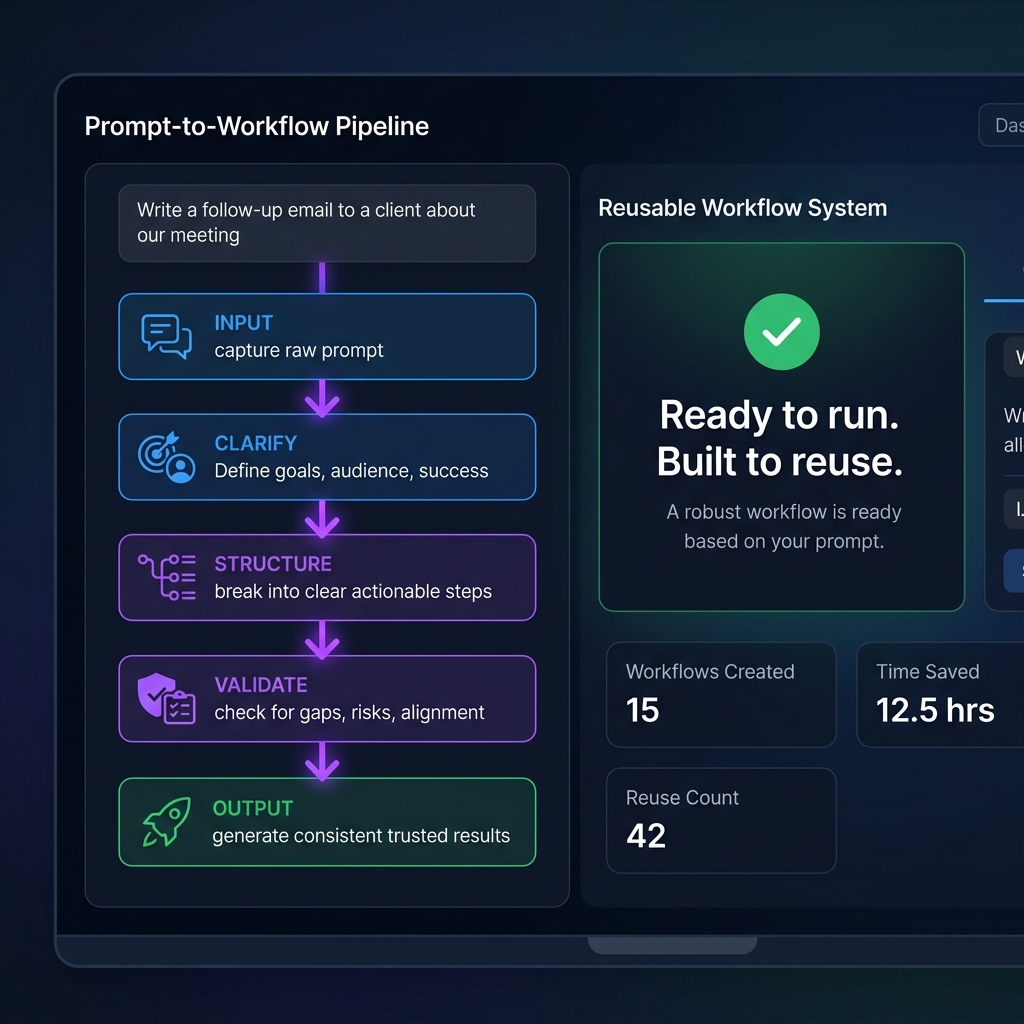Click the value '12.5 hrs'
The width and height of the screenshot is (1024, 1024).
point(935,710)
